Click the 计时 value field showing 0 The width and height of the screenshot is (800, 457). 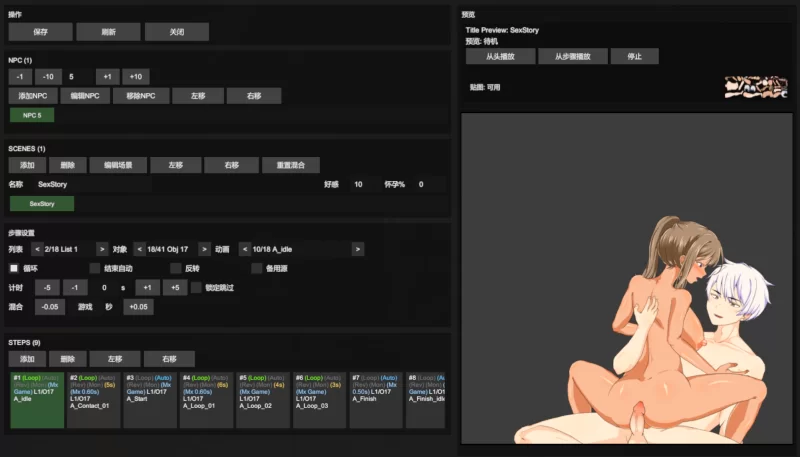point(104,288)
